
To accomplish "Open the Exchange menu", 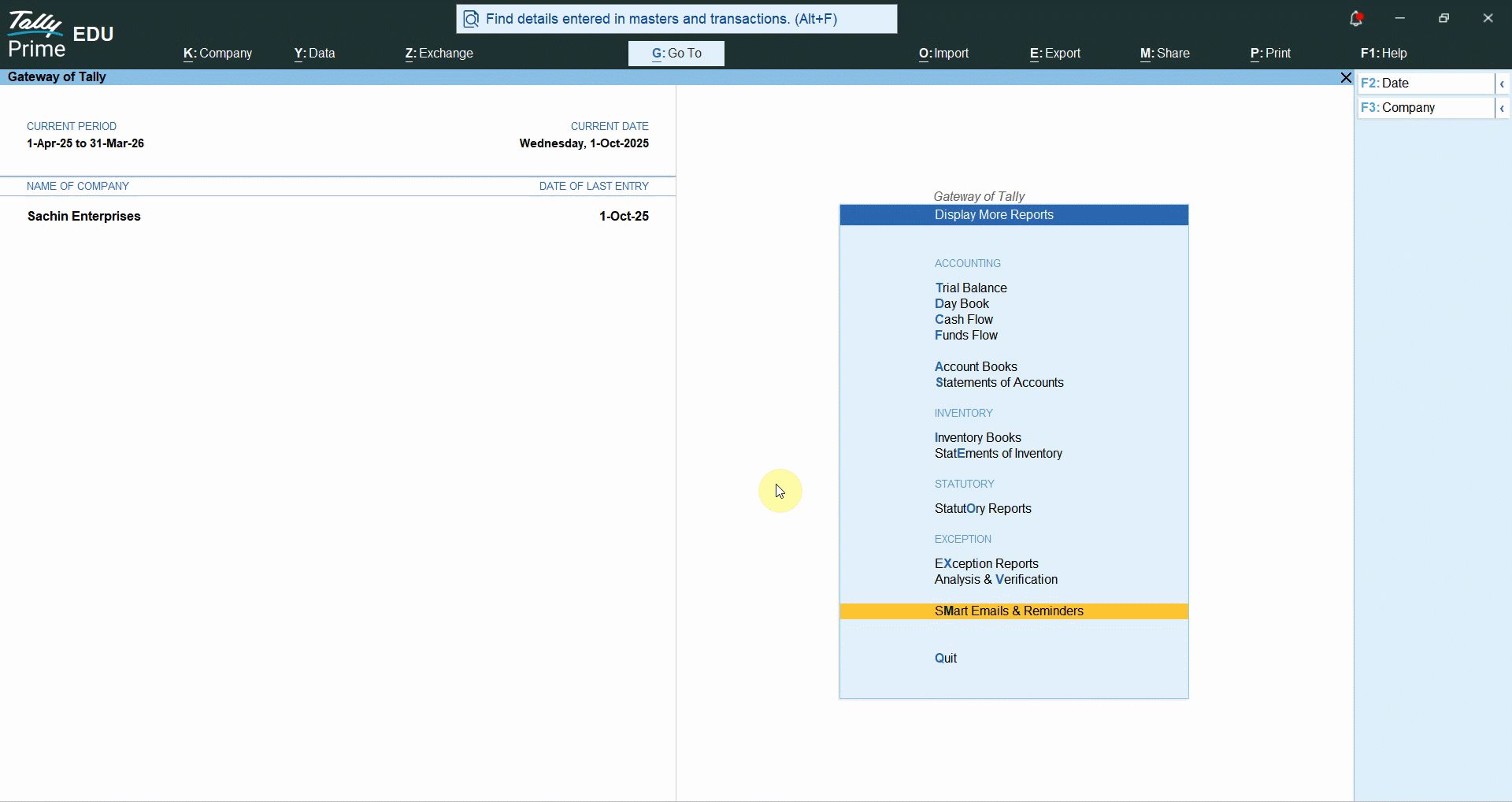I will coord(439,54).
